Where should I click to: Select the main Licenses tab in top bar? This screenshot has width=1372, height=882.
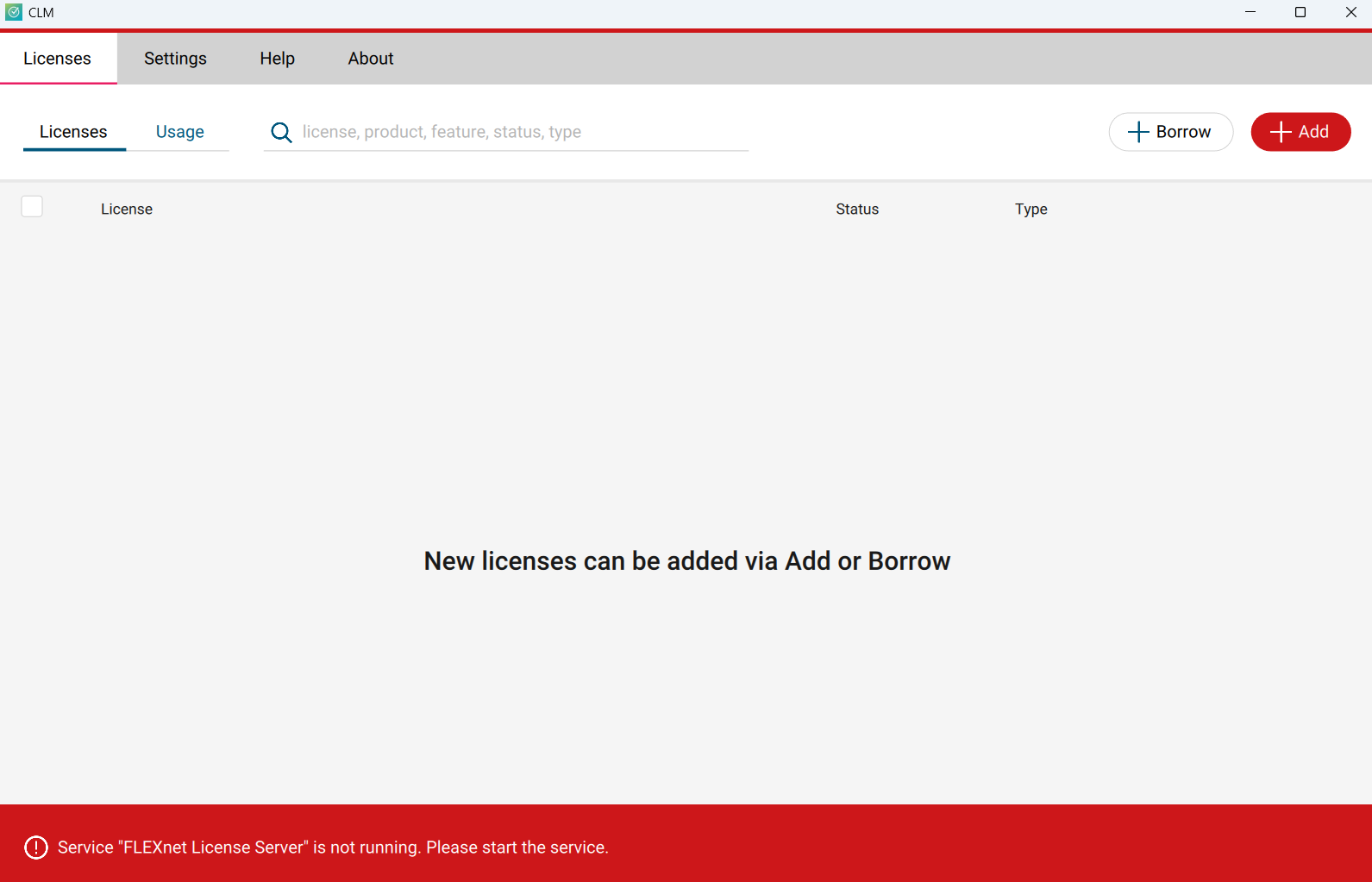pyautogui.click(x=57, y=59)
